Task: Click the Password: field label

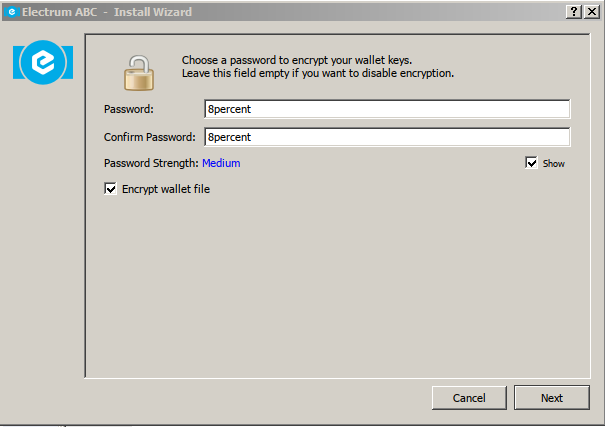Action: coord(129,109)
